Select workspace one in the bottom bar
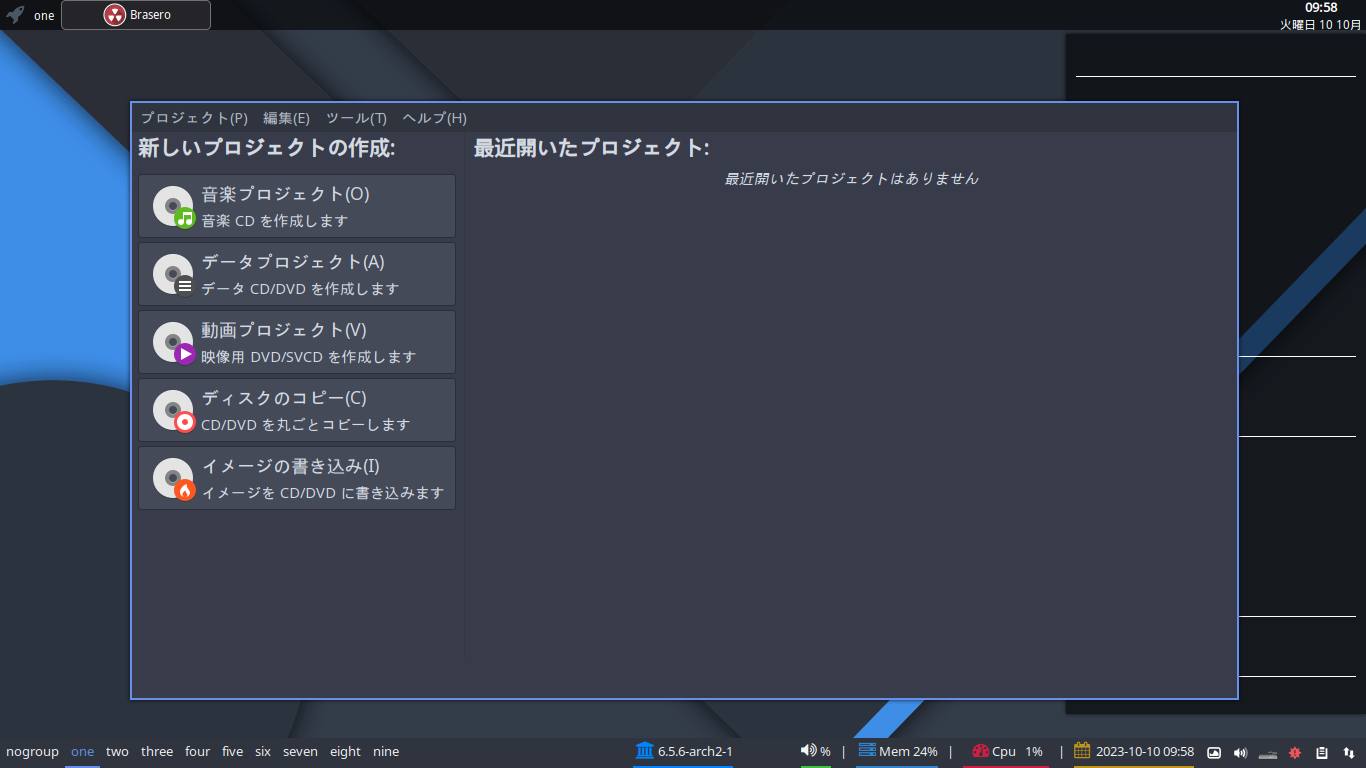 (82, 752)
